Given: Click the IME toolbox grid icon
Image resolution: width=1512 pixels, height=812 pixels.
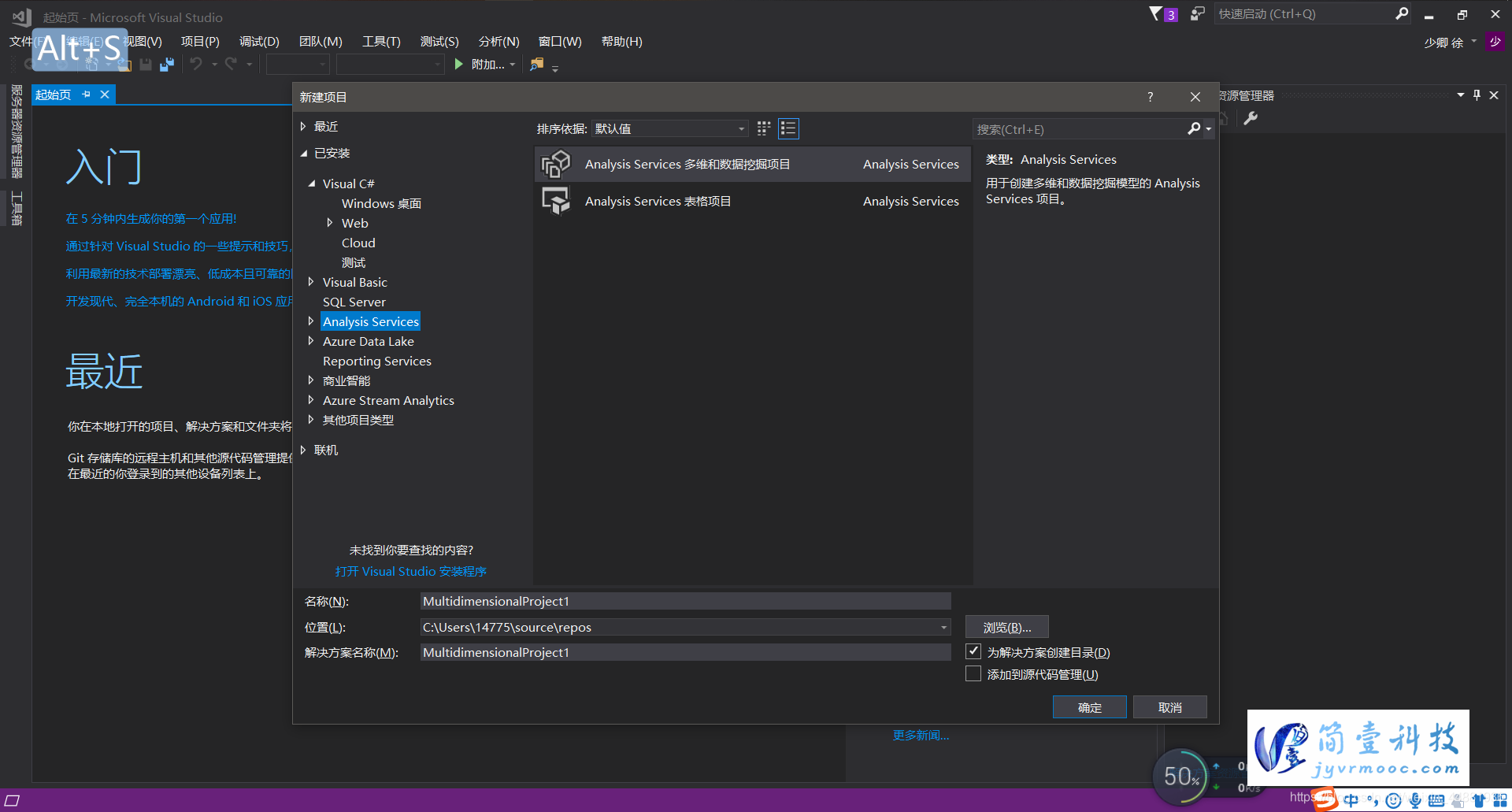Looking at the screenshot, I should pyautogui.click(x=1500, y=800).
